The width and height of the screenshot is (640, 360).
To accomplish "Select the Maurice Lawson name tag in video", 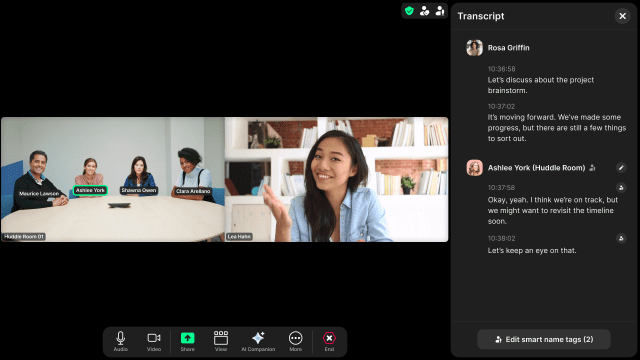I will [x=39, y=193].
